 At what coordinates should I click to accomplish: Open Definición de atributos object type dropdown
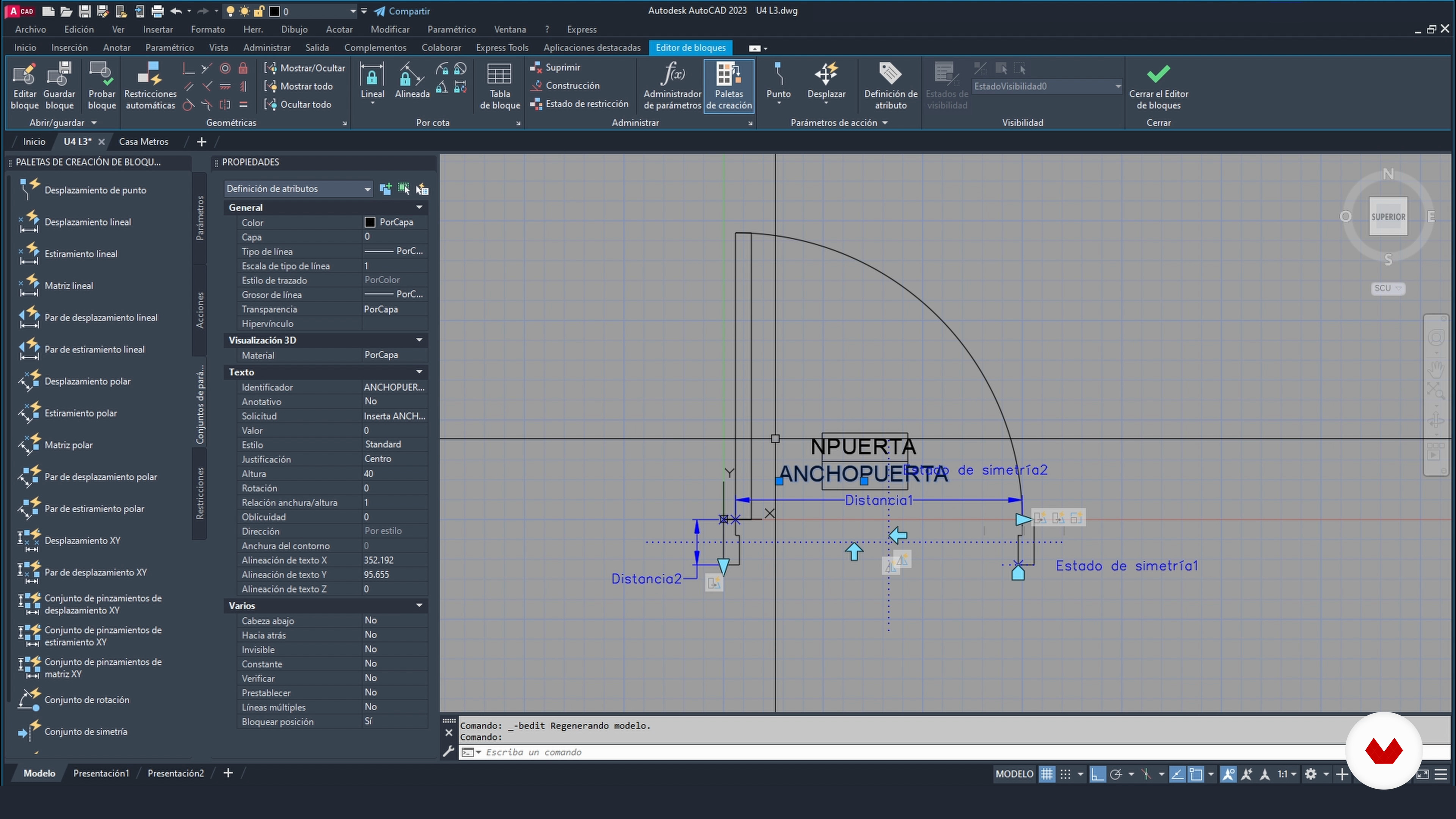click(298, 189)
